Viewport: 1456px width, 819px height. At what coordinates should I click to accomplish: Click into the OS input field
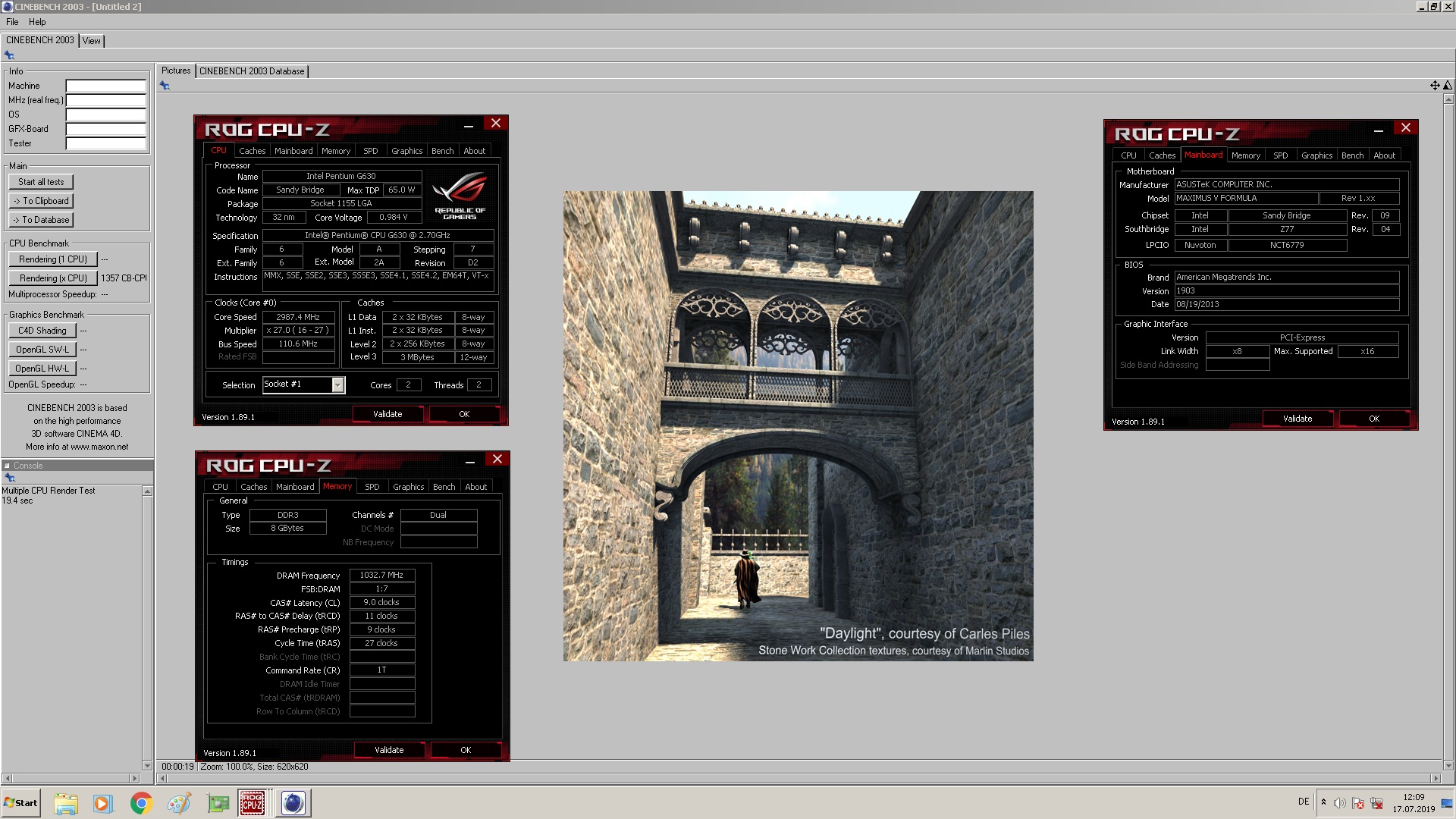106,115
